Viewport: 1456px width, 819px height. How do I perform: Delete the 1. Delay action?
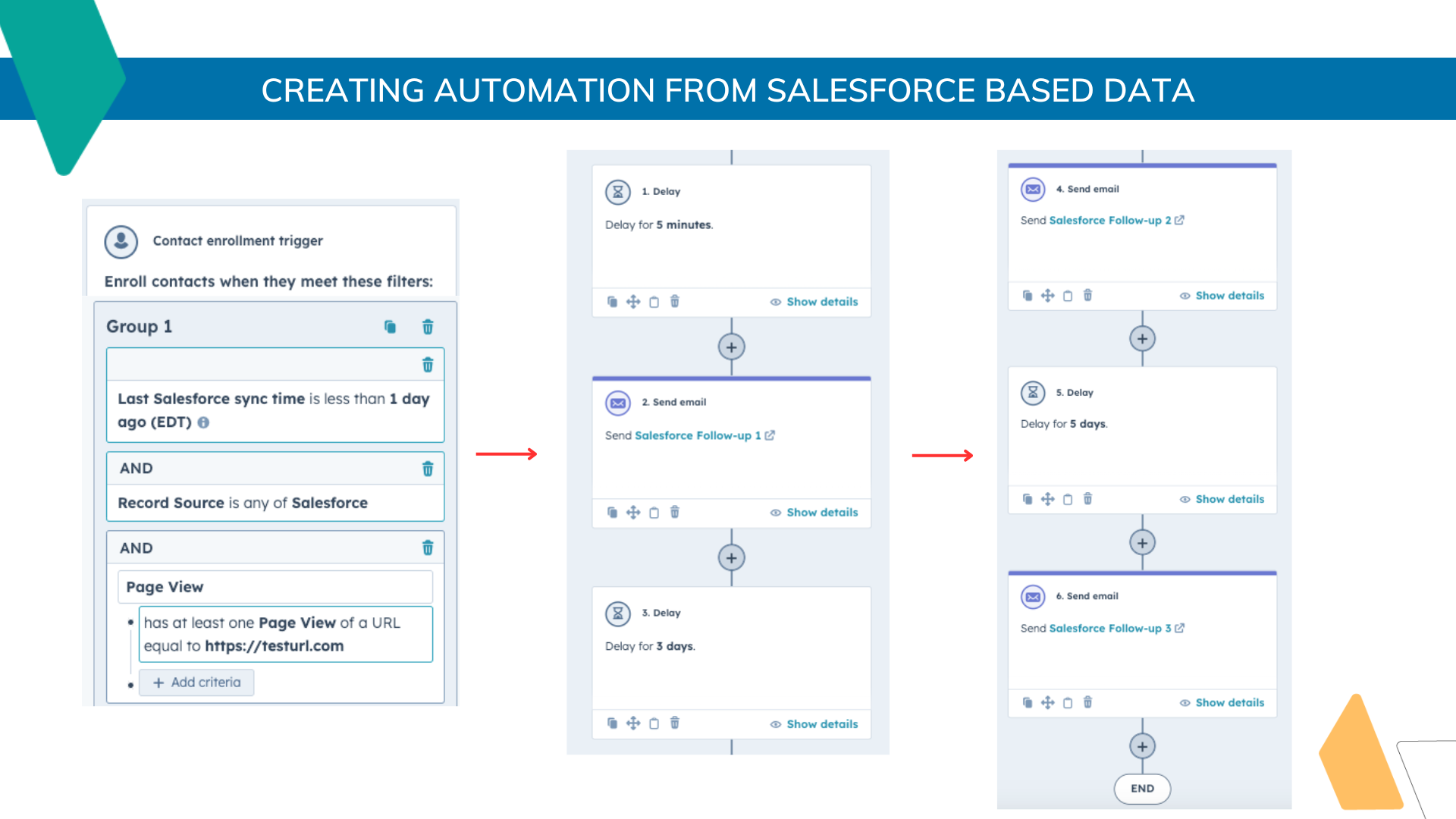[675, 302]
